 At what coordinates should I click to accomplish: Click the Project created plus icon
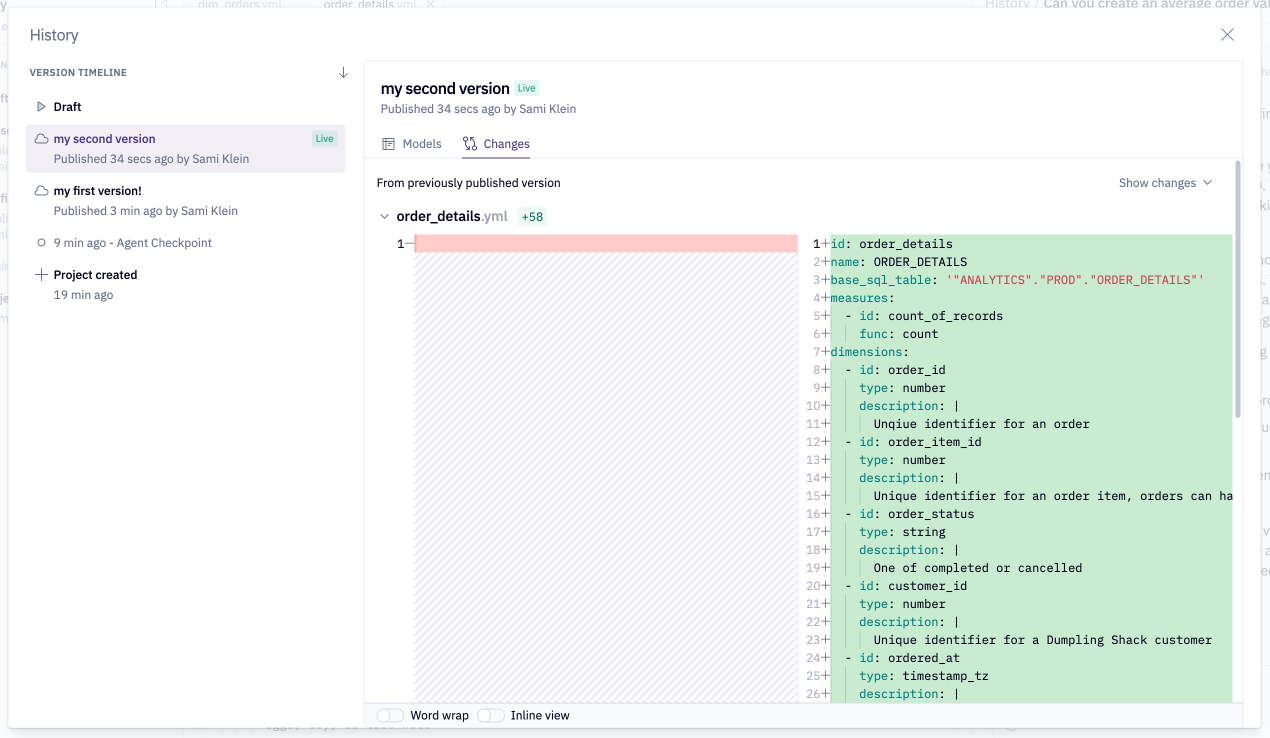pos(41,275)
